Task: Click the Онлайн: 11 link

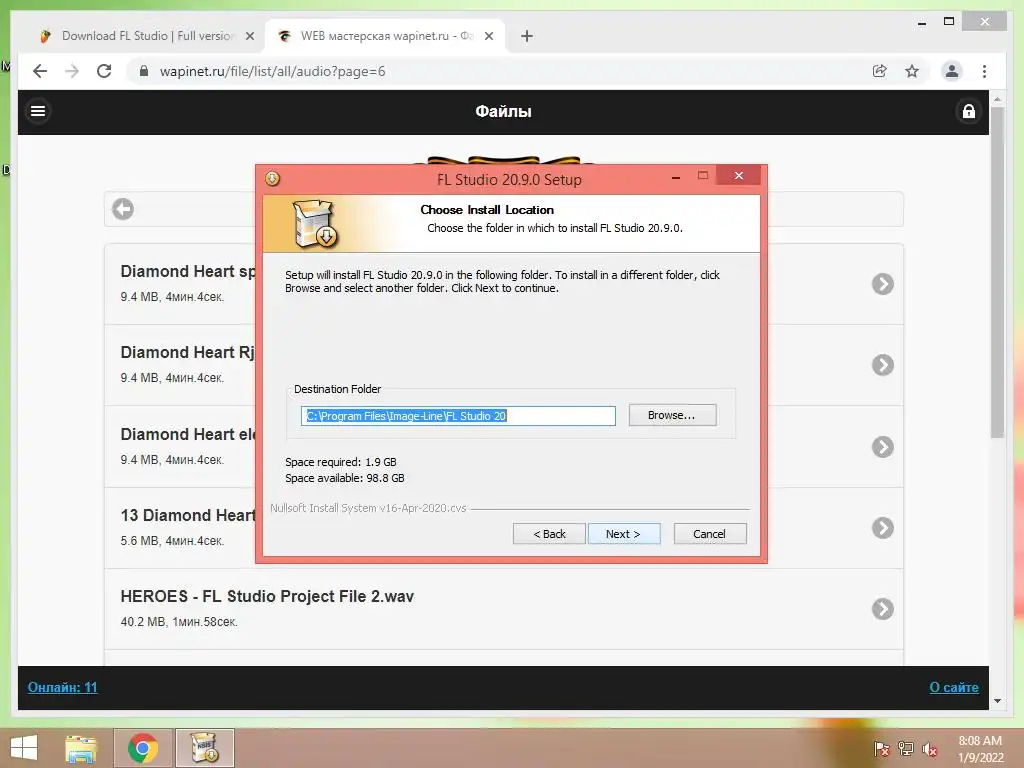Action: click(62, 687)
